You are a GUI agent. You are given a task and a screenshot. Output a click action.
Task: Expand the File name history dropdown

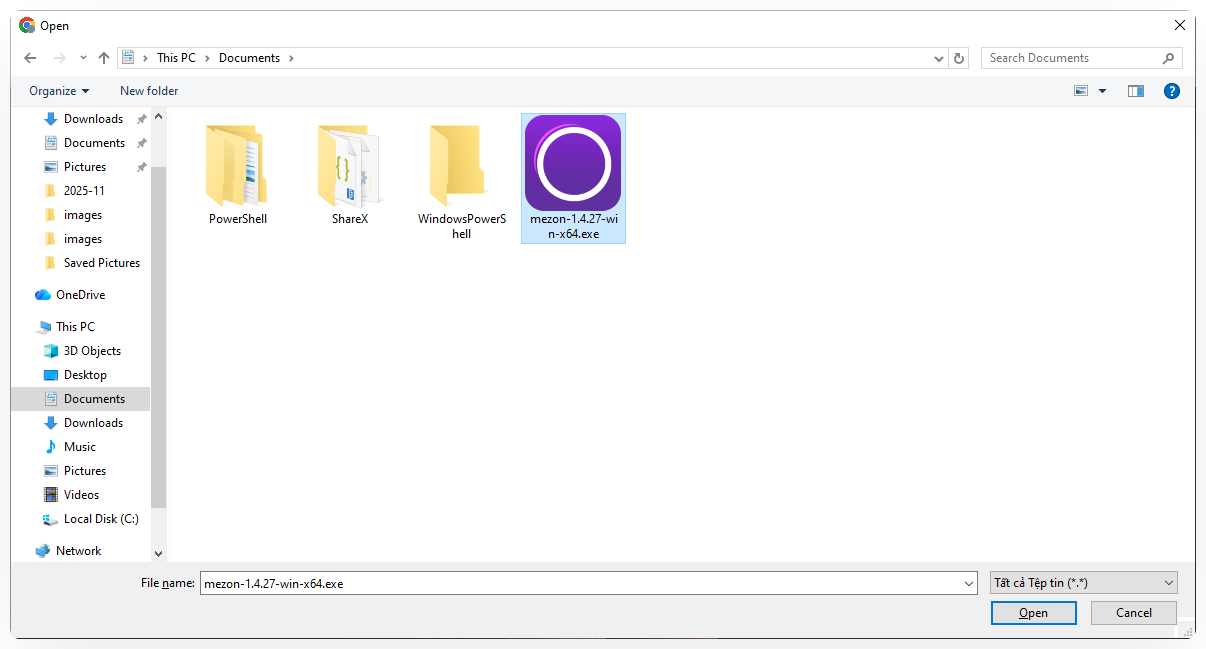(967, 583)
